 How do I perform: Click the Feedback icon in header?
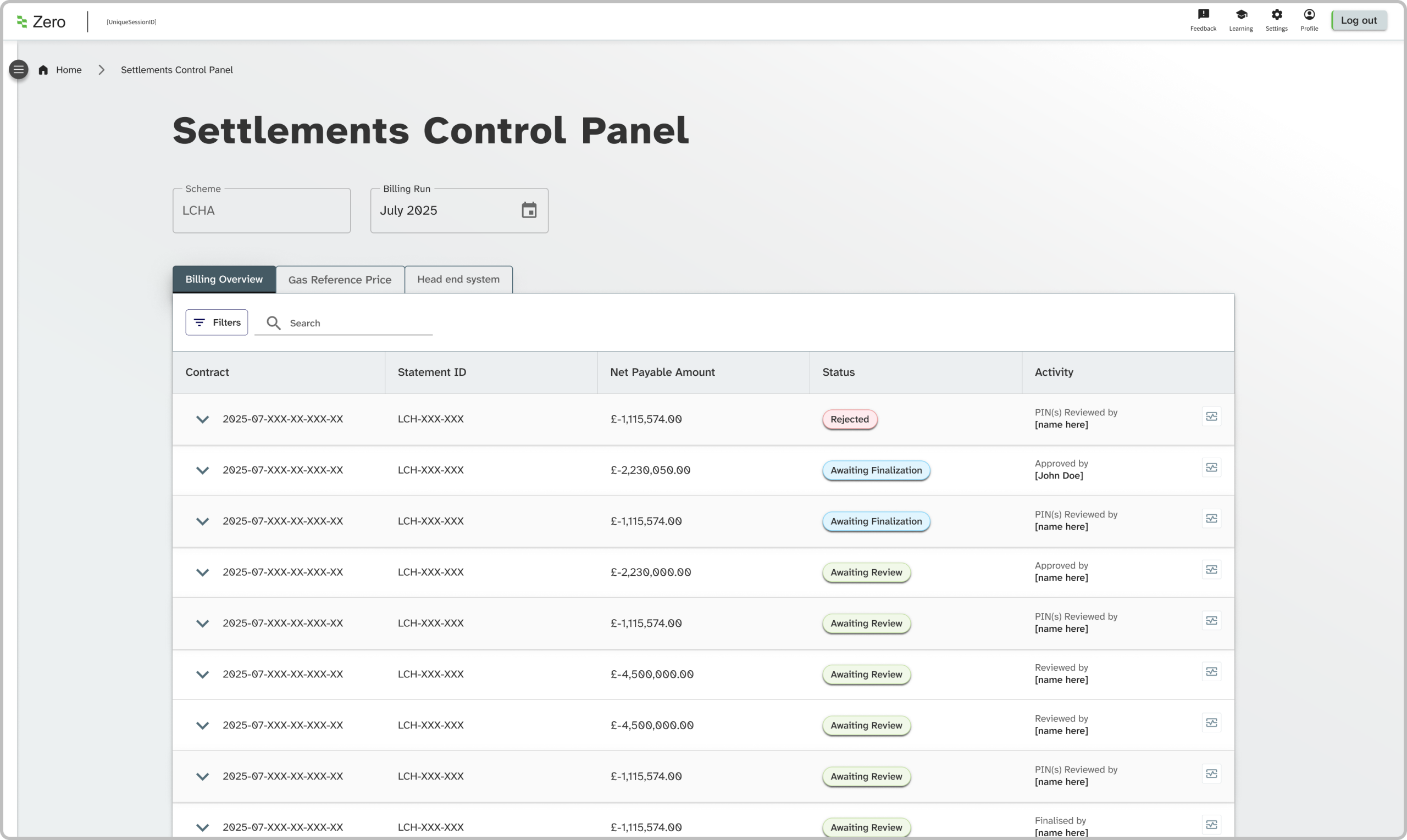[x=1203, y=15]
